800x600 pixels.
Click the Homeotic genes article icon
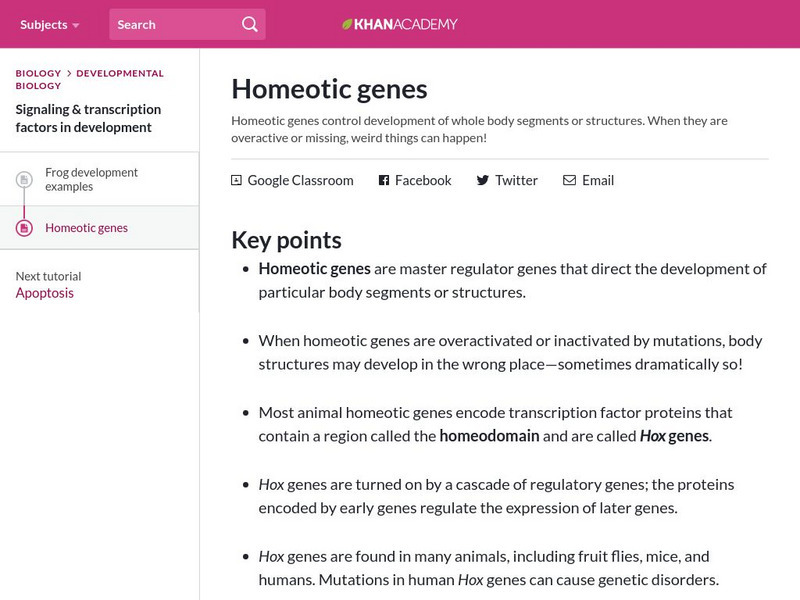(x=24, y=228)
